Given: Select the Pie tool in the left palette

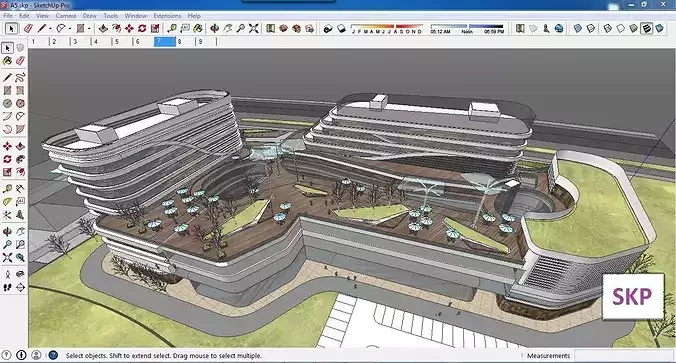Looking at the screenshot, I should coord(20,129).
